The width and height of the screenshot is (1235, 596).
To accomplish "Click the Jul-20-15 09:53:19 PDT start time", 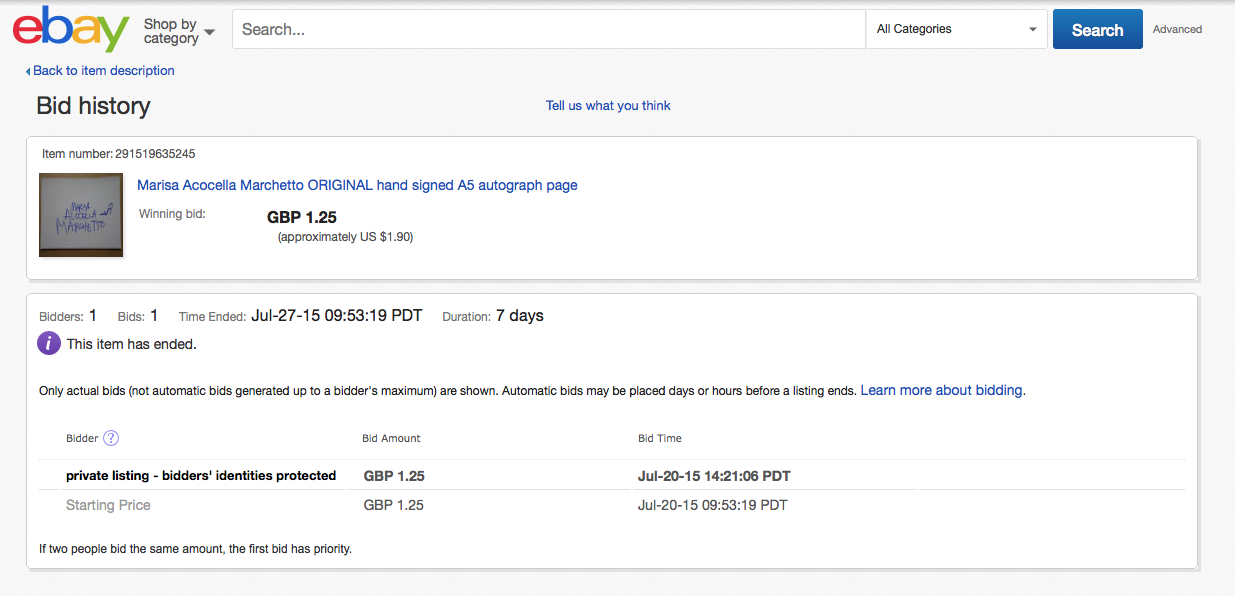I will pos(712,505).
